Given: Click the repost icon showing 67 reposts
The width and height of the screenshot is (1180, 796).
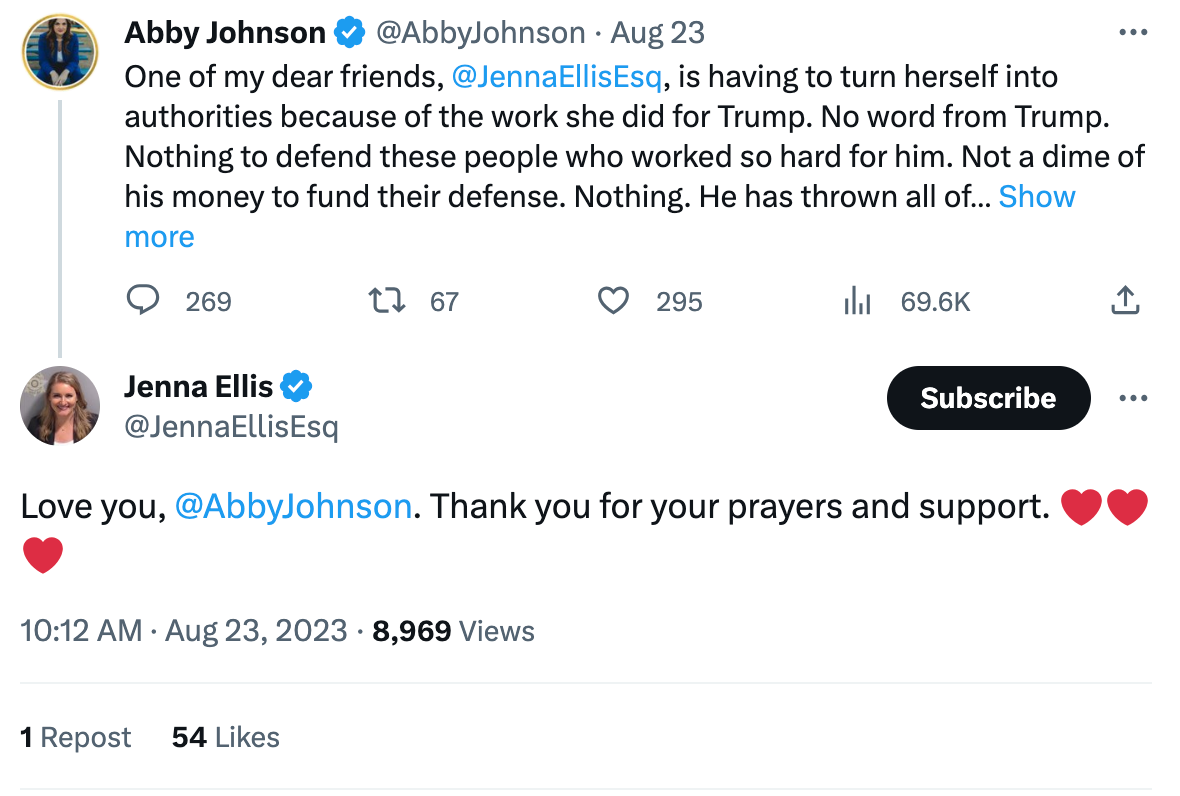Looking at the screenshot, I should click(386, 300).
